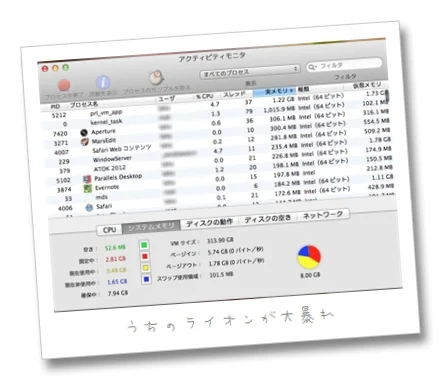Click the Sample Process toolbar icon

coord(156,78)
